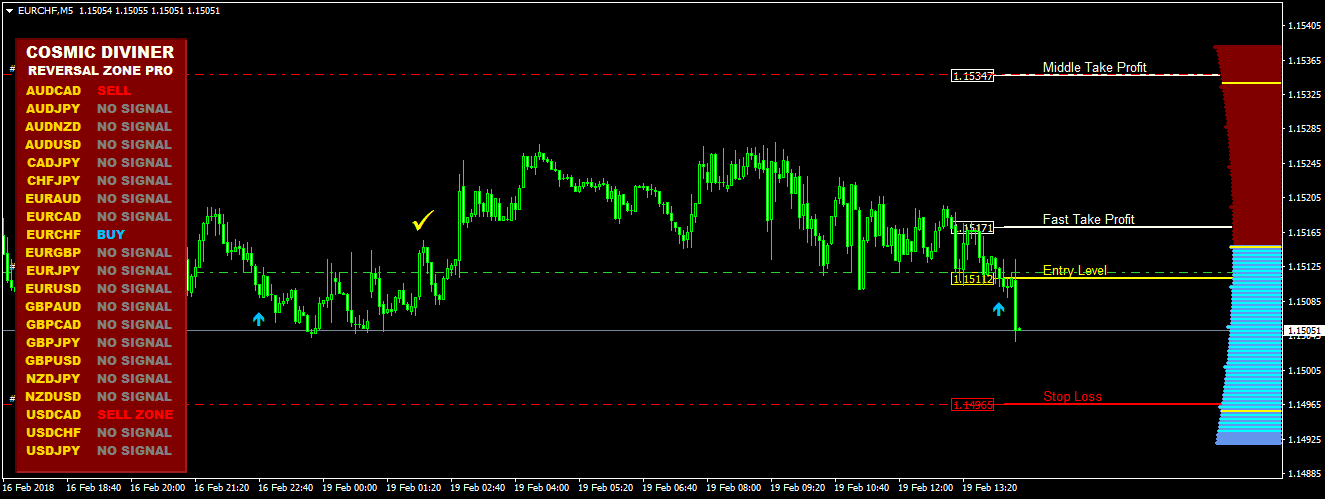
Task: Click the 1.15112 Entry Level price label
Action: (x=972, y=279)
